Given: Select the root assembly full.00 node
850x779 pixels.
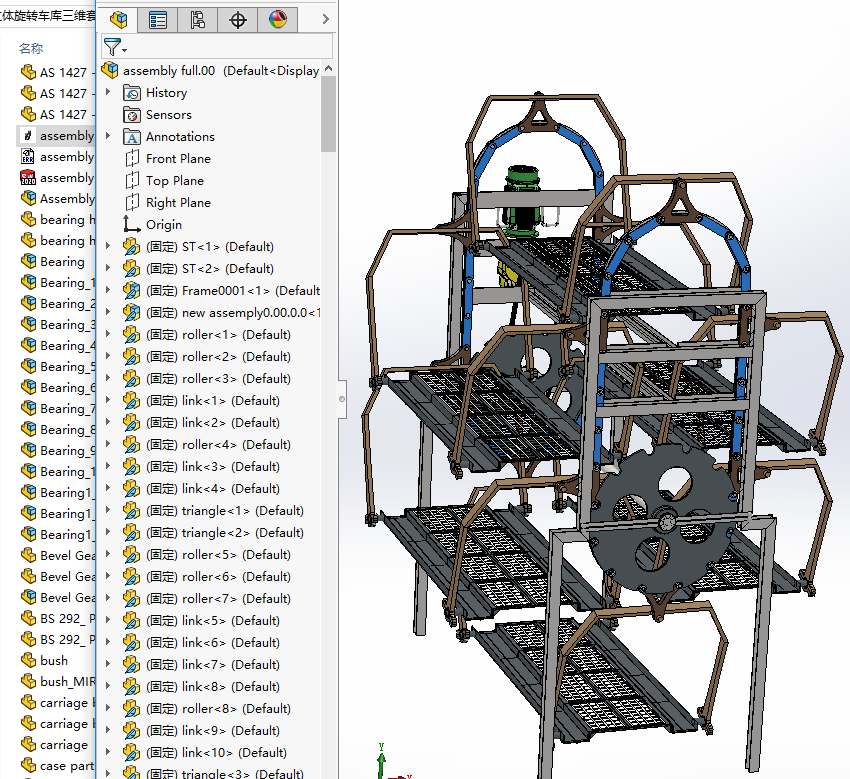Looking at the screenshot, I should 168,71.
